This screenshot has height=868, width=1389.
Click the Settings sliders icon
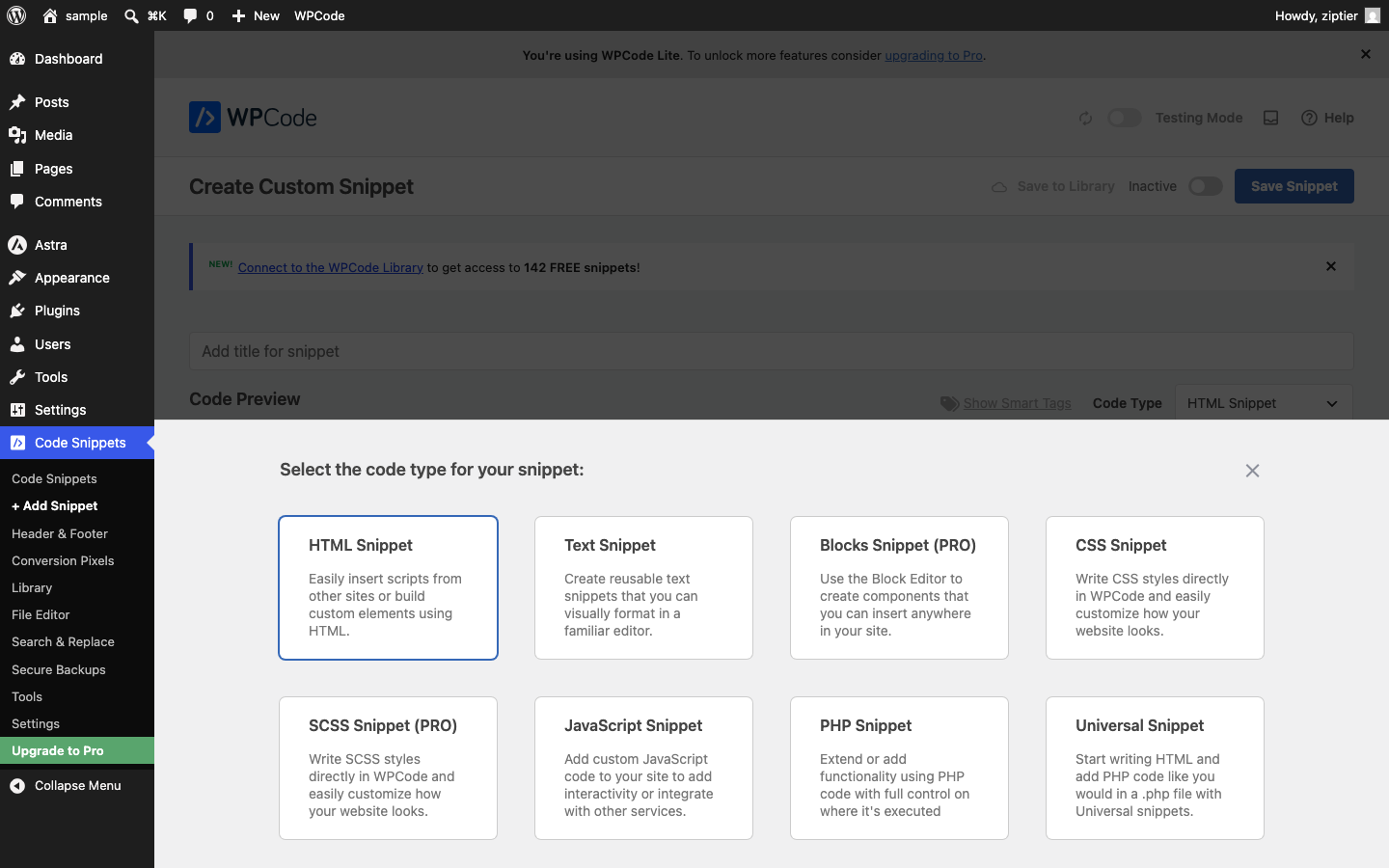point(17,410)
